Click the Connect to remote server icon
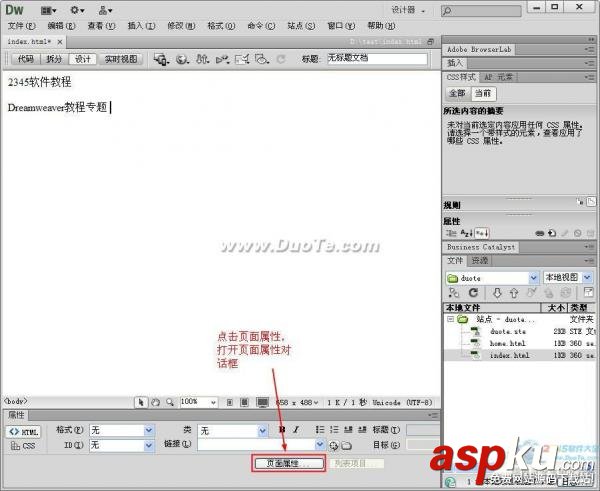The width and height of the screenshot is (600, 491). pos(454,293)
